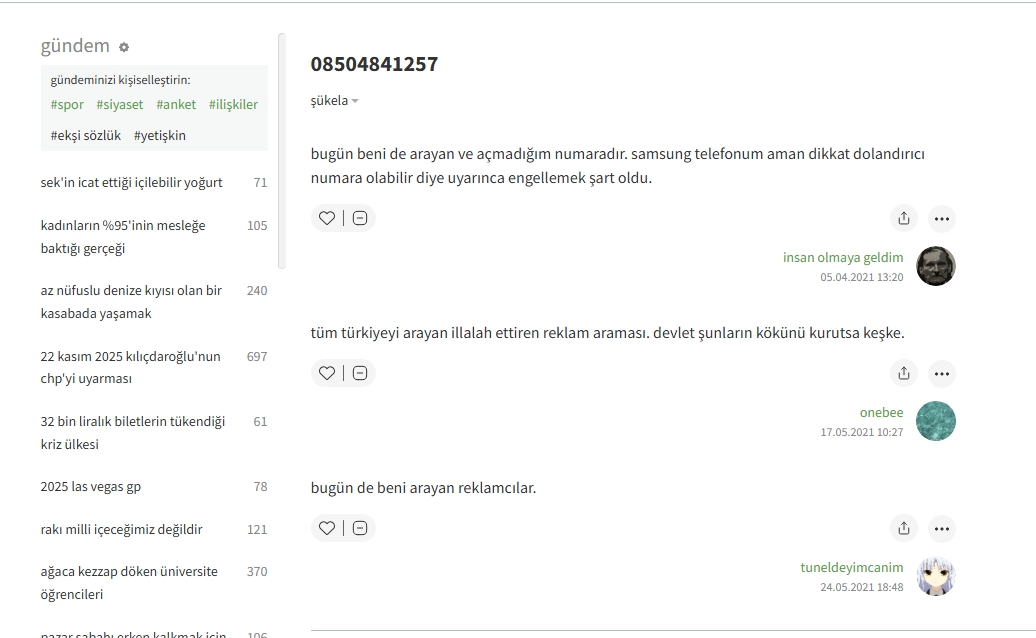Open tuneldeyimcanim's avatar image
Image resolution: width=1036 pixels, height=638 pixels.
[936, 576]
